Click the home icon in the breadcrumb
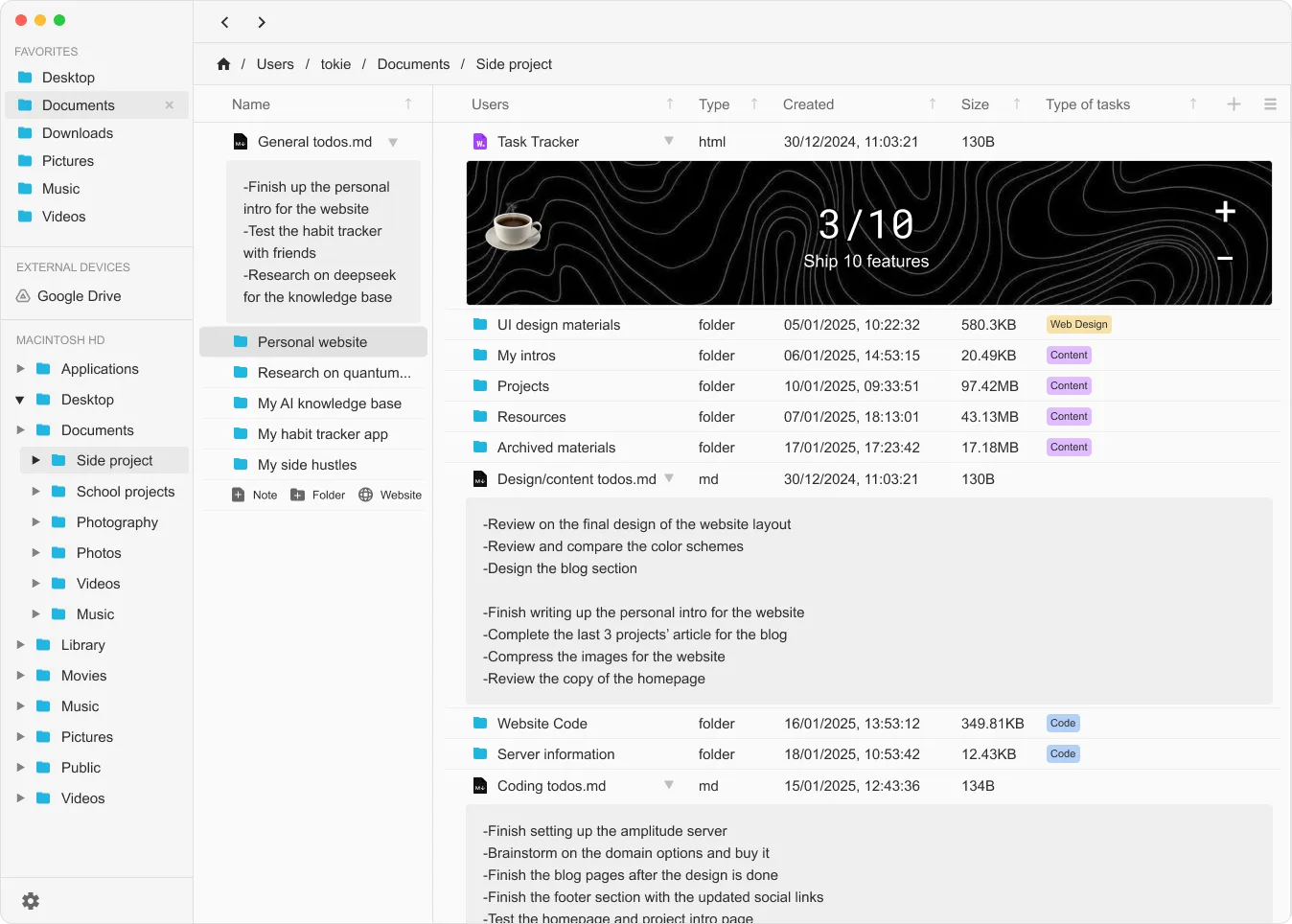This screenshot has width=1292, height=924. [223, 63]
